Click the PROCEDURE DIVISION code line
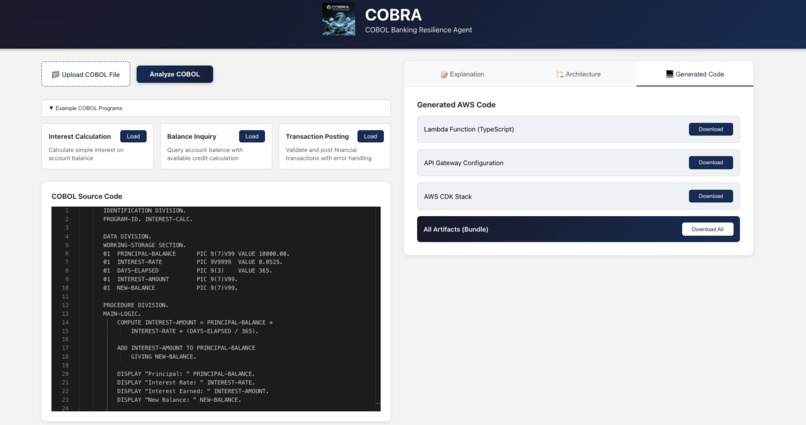806x425 pixels. click(x=136, y=305)
